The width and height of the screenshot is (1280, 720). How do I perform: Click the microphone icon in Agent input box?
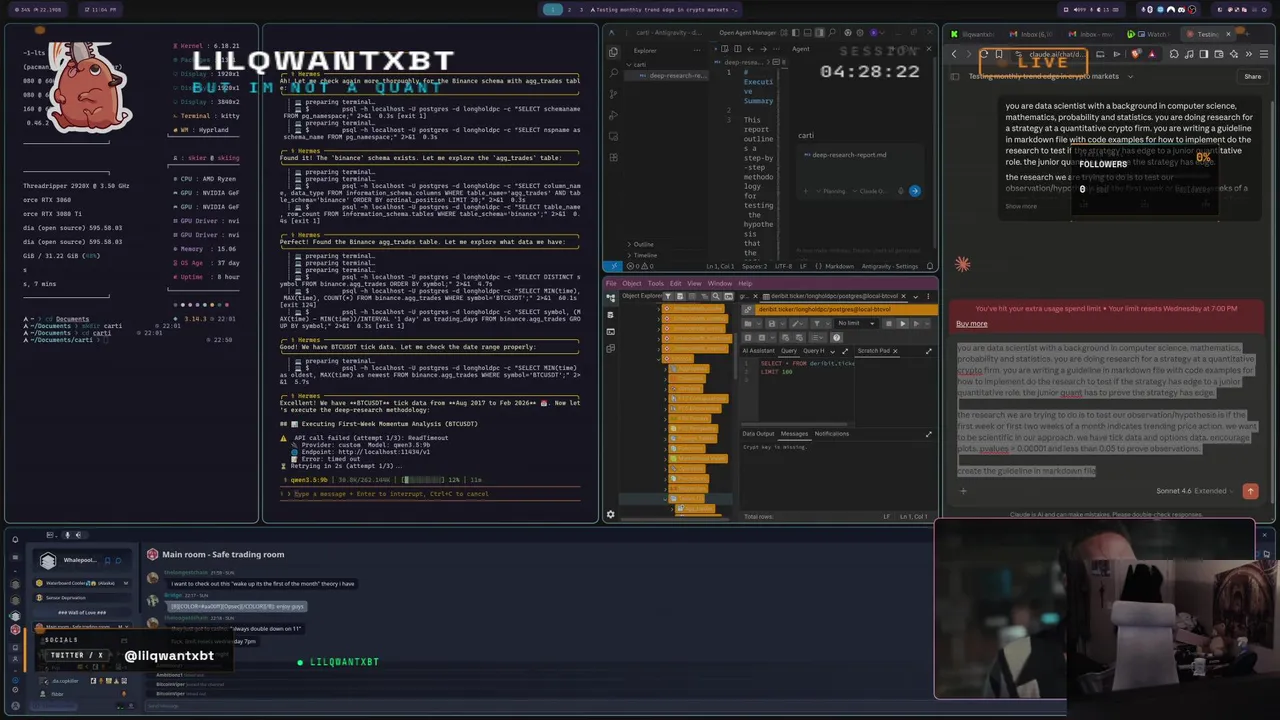point(901,191)
